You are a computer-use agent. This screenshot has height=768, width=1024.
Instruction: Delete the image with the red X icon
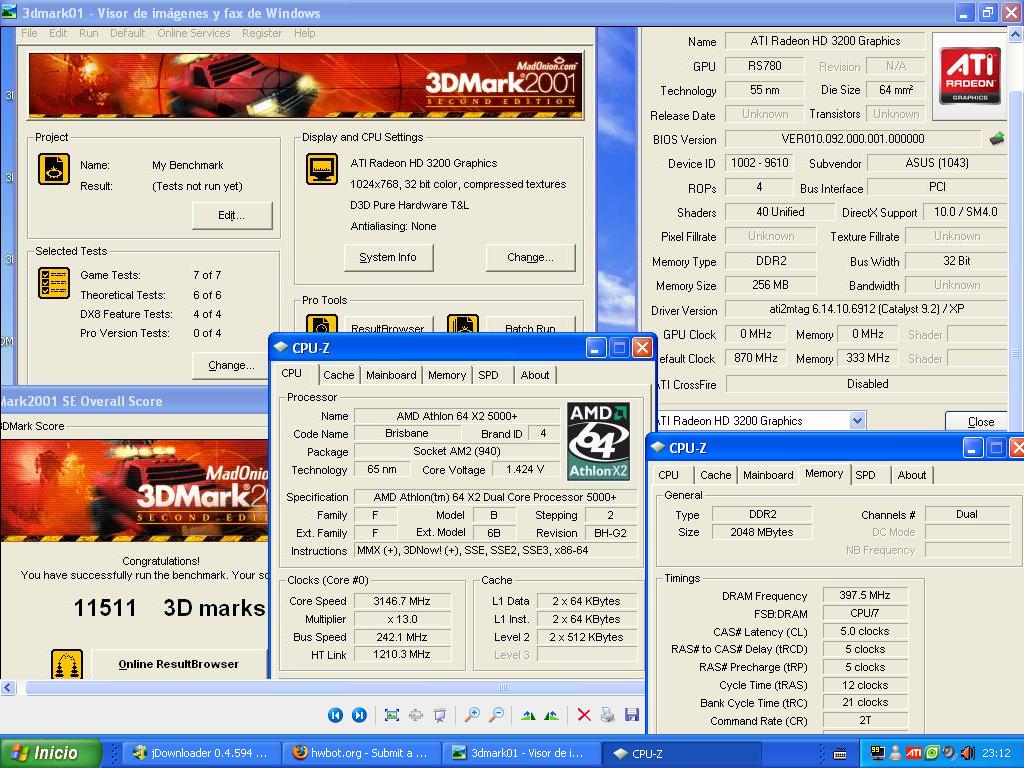[584, 715]
